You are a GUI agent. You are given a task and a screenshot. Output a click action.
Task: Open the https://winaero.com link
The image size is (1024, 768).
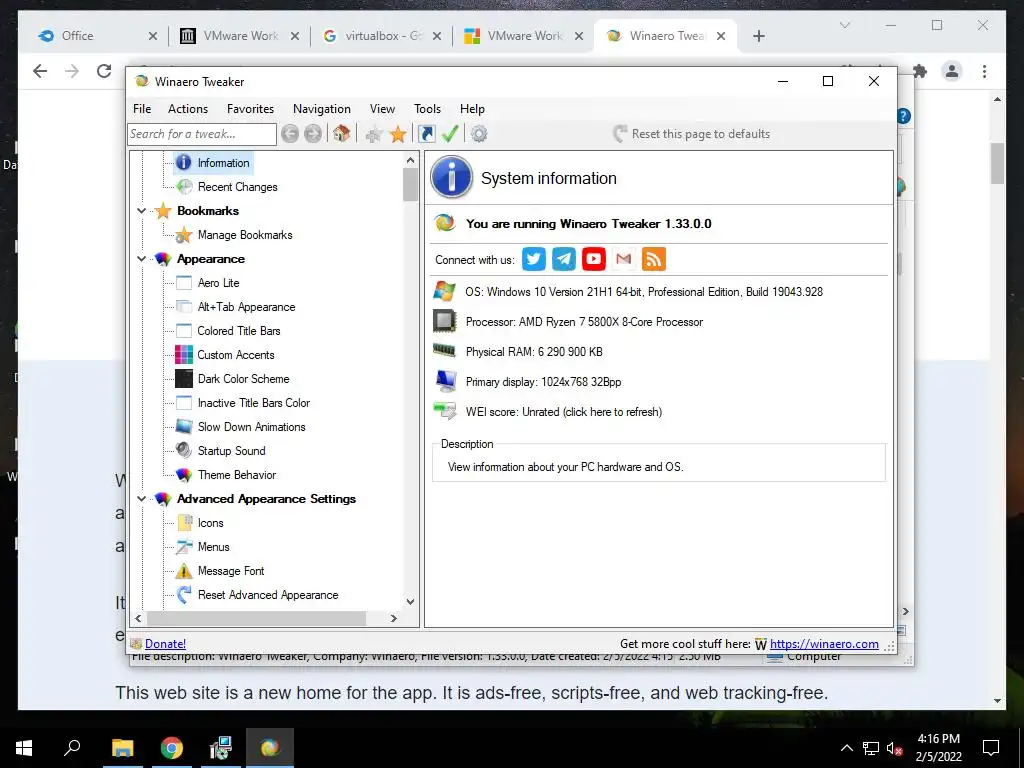[x=824, y=644]
